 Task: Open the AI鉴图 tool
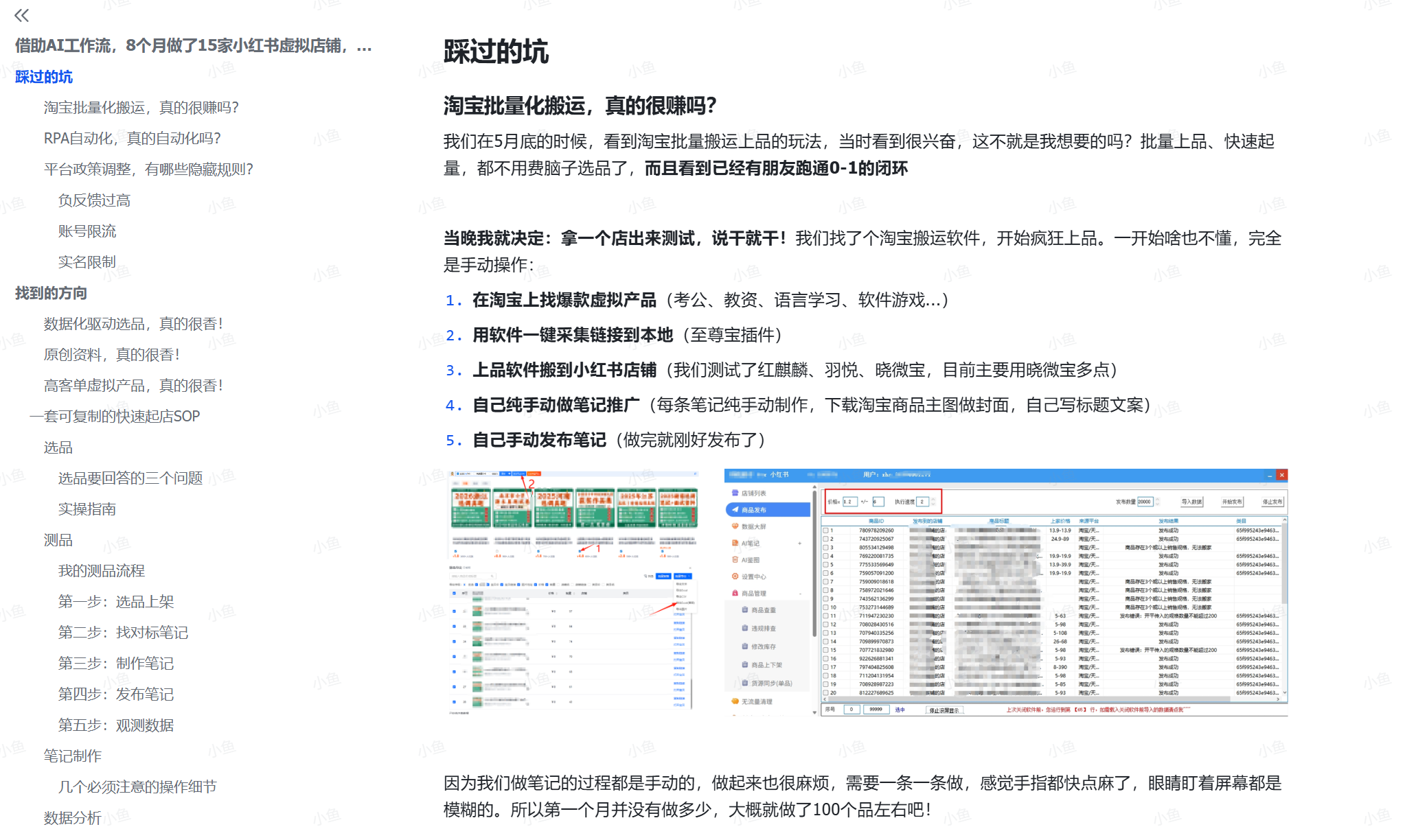coord(751,560)
